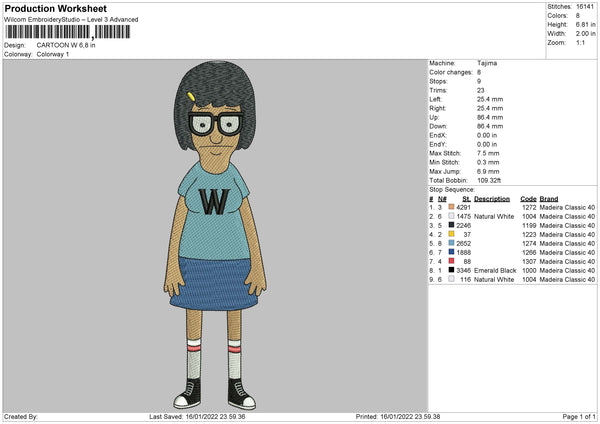Click the Height value 6.81 in

coord(585,24)
